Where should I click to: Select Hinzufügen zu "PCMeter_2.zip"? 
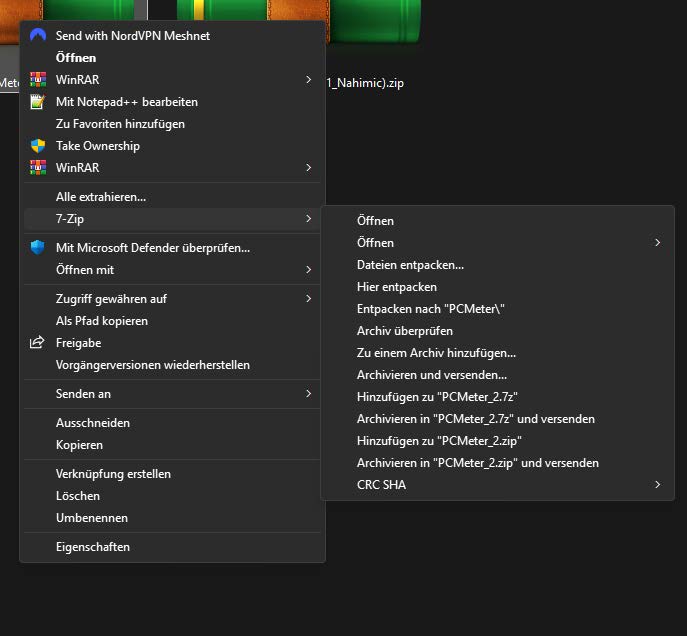pyautogui.click(x=498, y=440)
